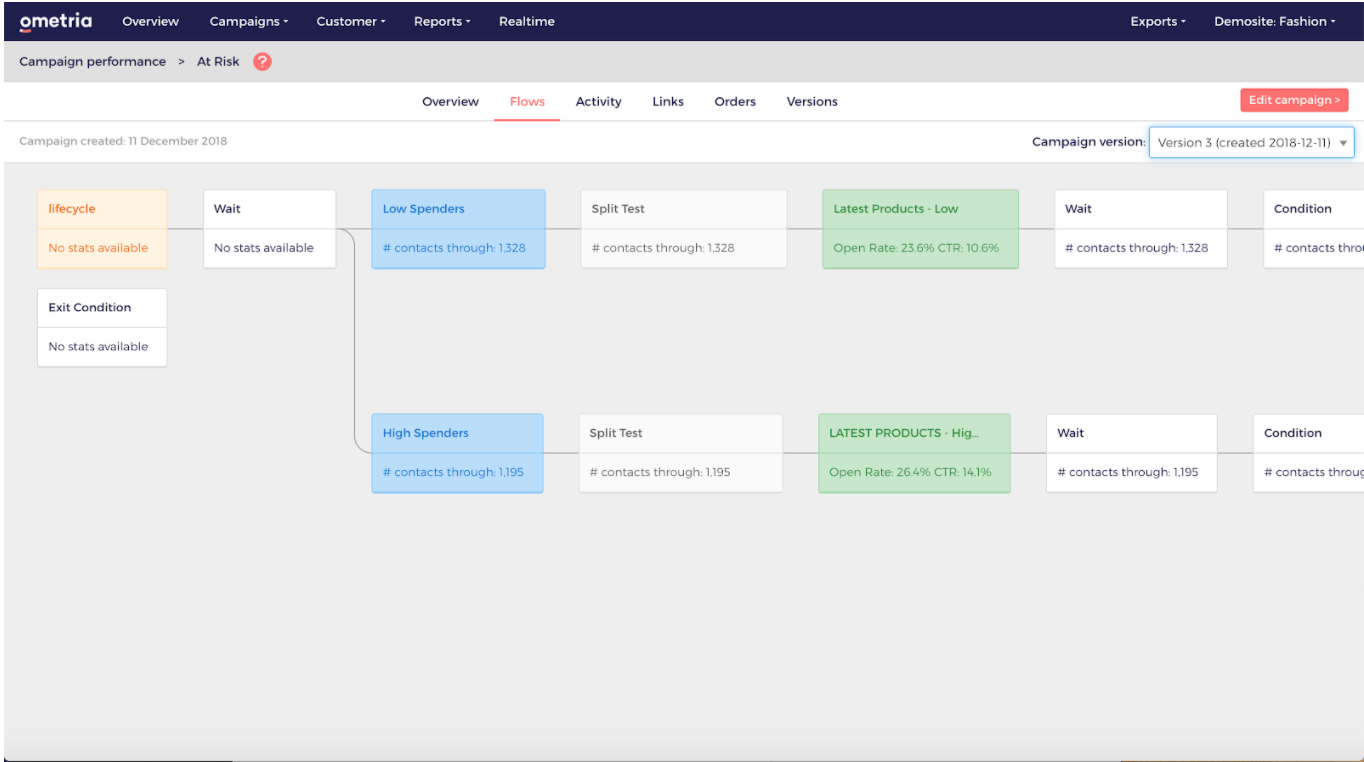Click 'Open Rate: 23.6% CTR: 10.6%' stats
Image resolution: width=1364 pixels, height=762 pixels.
pyautogui.click(x=916, y=248)
